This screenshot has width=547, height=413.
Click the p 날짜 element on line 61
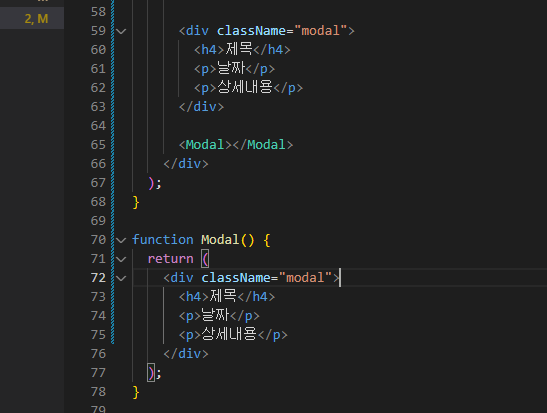pyautogui.click(x=234, y=69)
